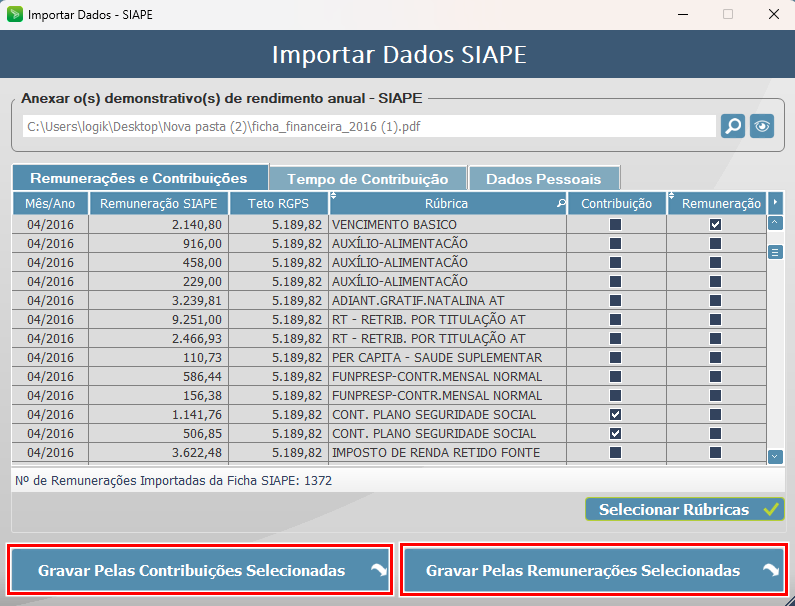
Task: Switch to Tempo de Contribuição tab
Action: click(368, 179)
